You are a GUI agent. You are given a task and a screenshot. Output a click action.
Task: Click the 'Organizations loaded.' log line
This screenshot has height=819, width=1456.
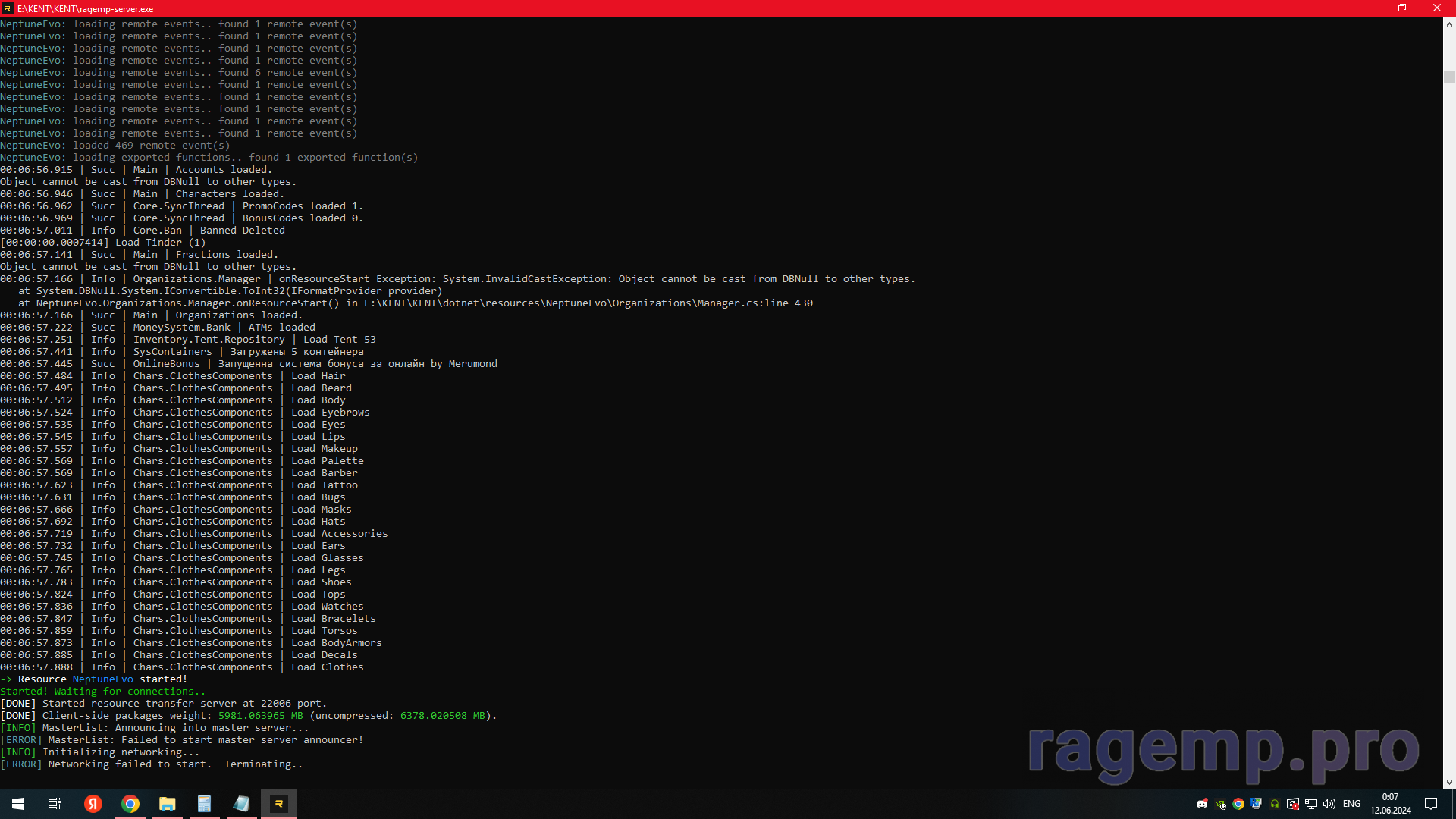[152, 315]
